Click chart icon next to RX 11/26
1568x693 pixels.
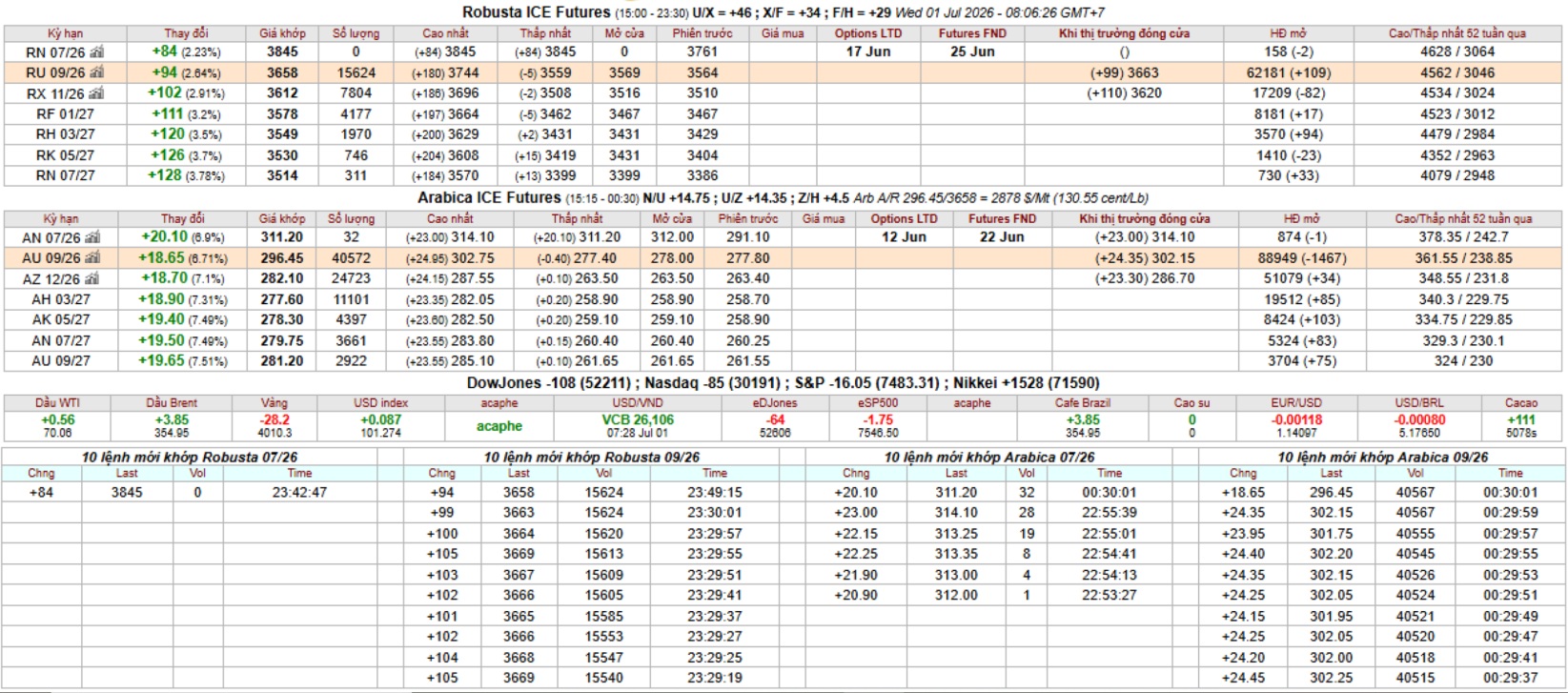click(x=96, y=93)
